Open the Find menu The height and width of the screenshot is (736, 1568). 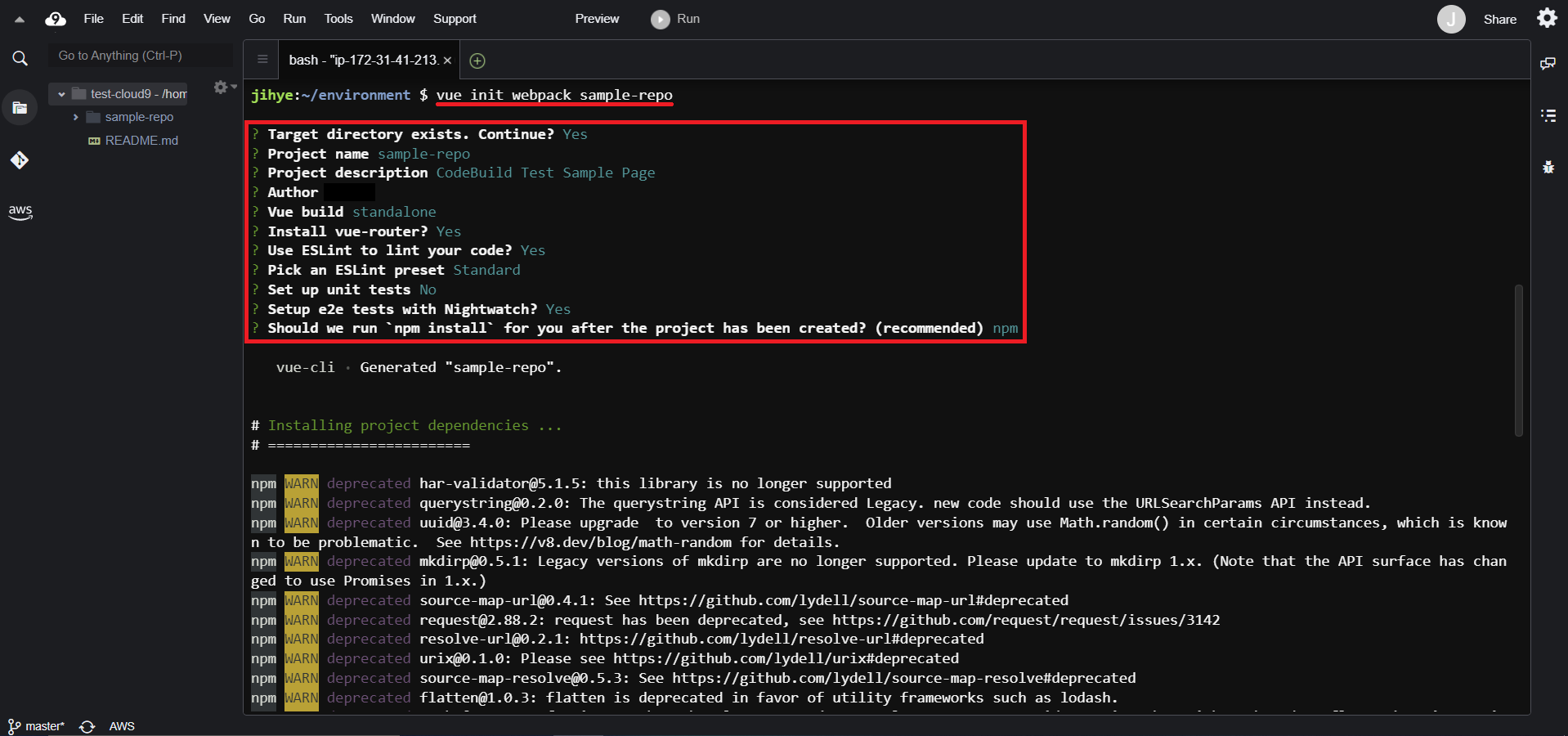coord(173,19)
